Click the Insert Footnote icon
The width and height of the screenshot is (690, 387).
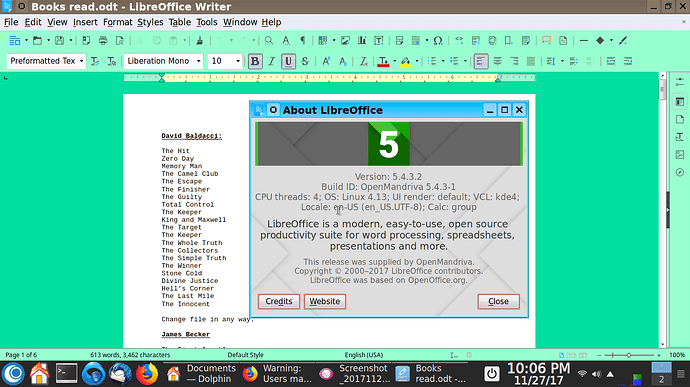(x=476, y=41)
